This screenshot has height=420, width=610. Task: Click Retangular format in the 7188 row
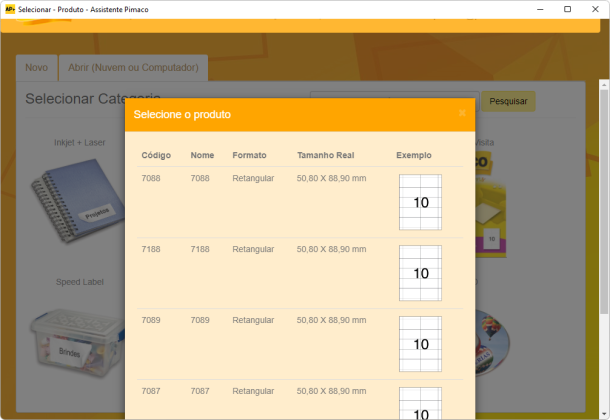tap(253, 249)
